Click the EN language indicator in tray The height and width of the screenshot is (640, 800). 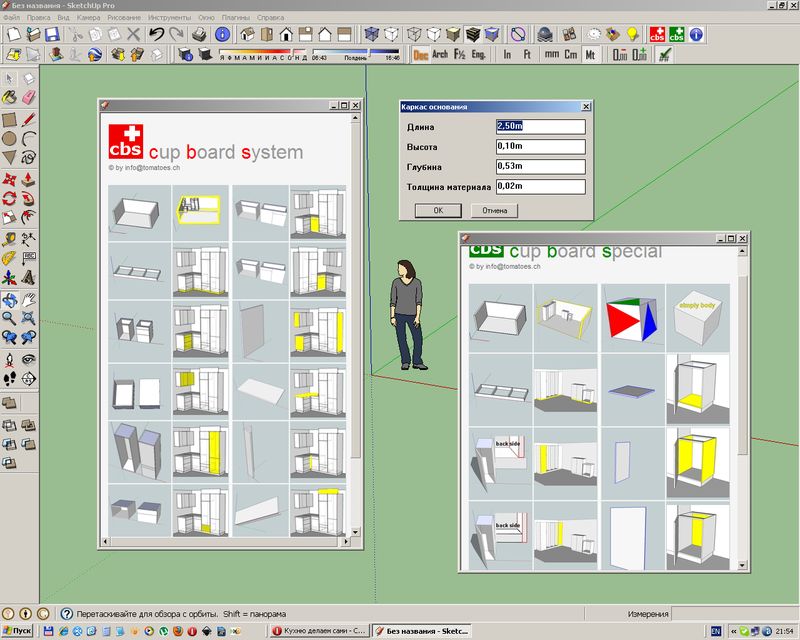[716, 631]
